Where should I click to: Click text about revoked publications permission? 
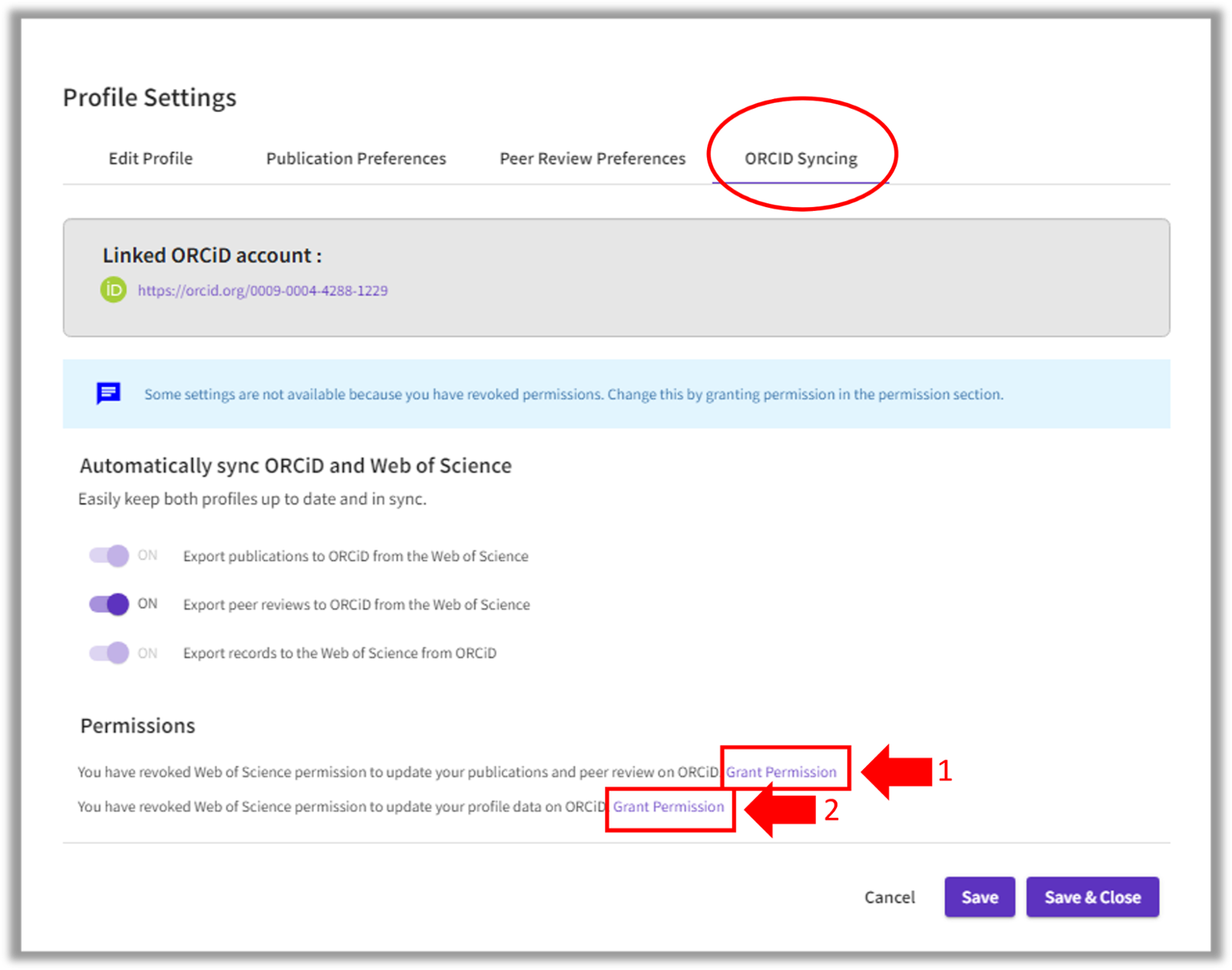[x=399, y=772]
